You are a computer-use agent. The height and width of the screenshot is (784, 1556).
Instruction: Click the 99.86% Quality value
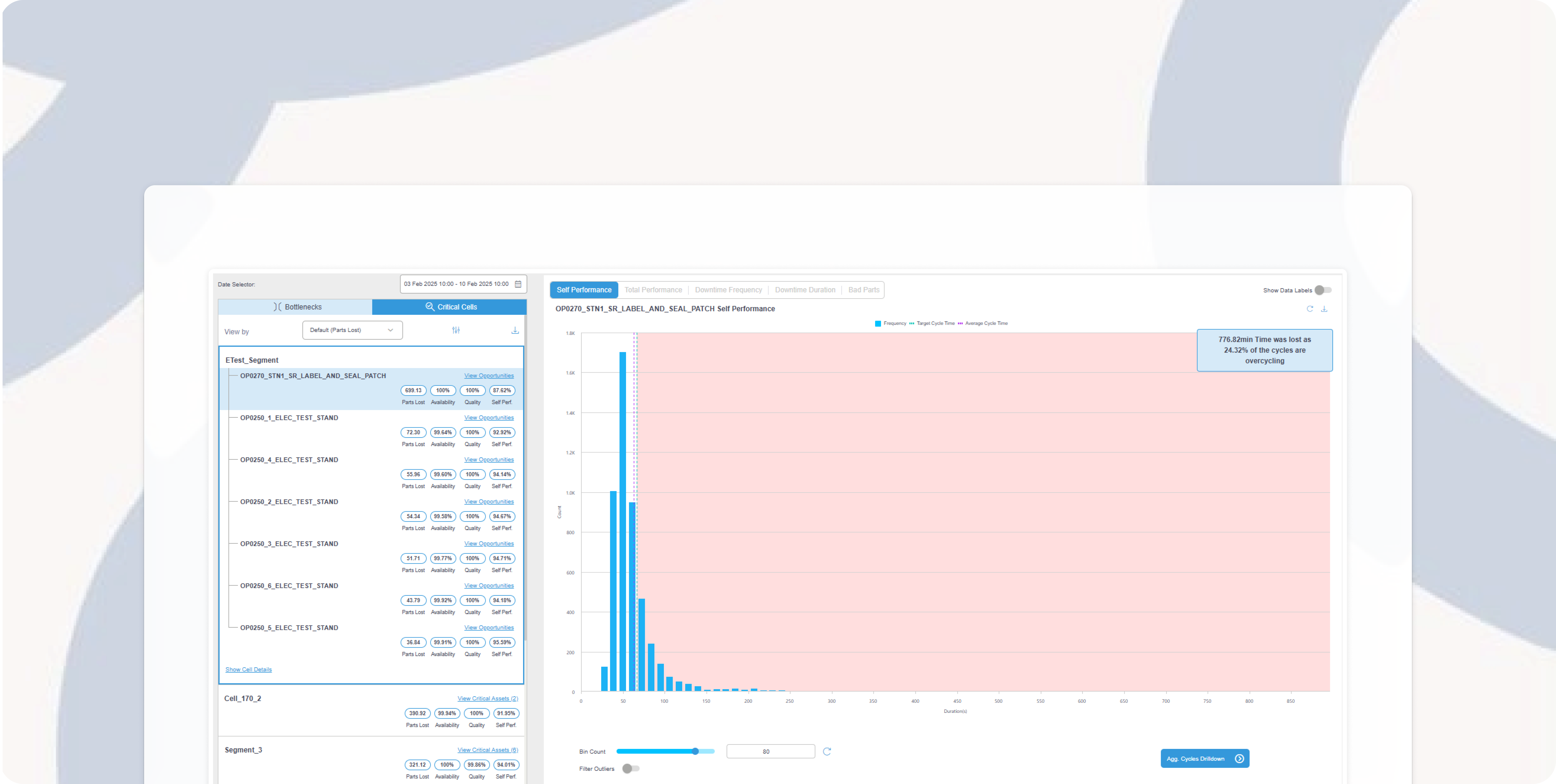pyautogui.click(x=477, y=765)
